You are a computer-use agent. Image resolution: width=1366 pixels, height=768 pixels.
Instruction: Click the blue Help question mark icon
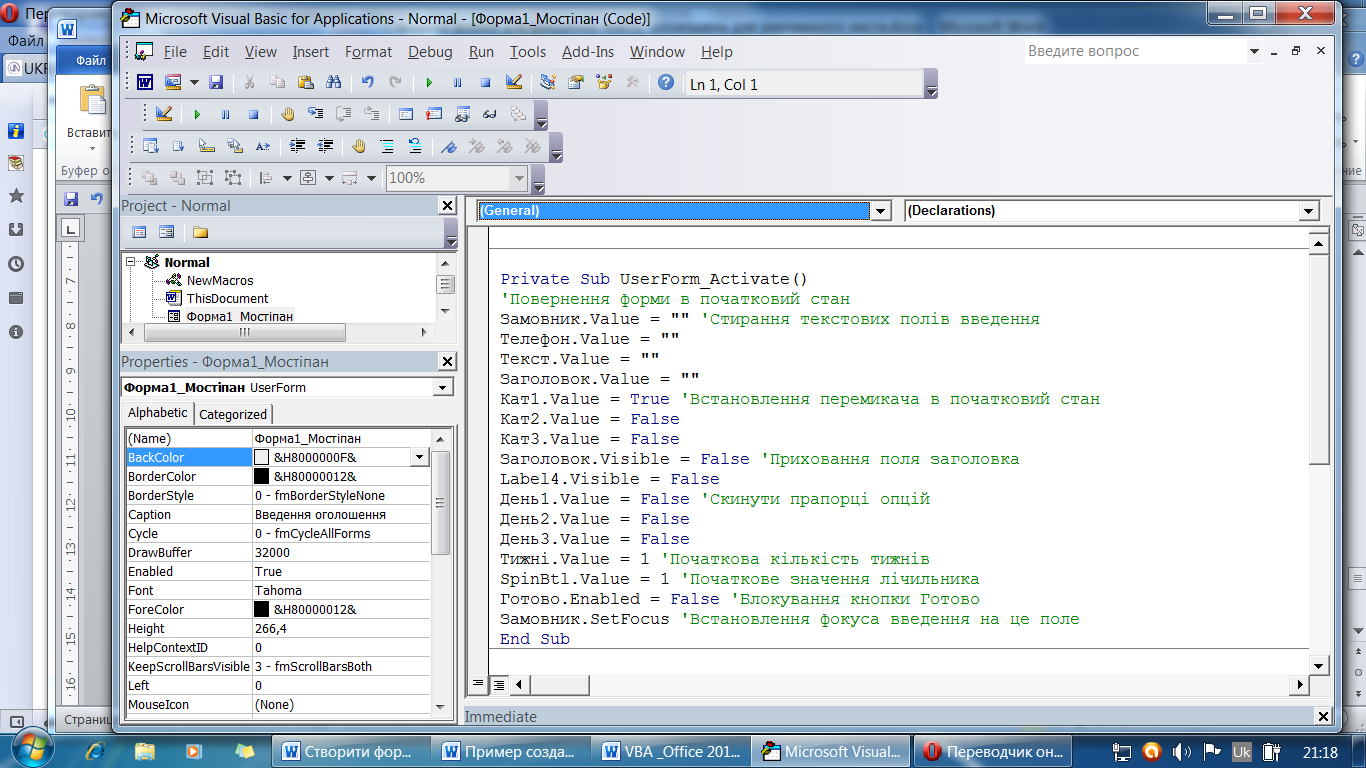[666, 83]
